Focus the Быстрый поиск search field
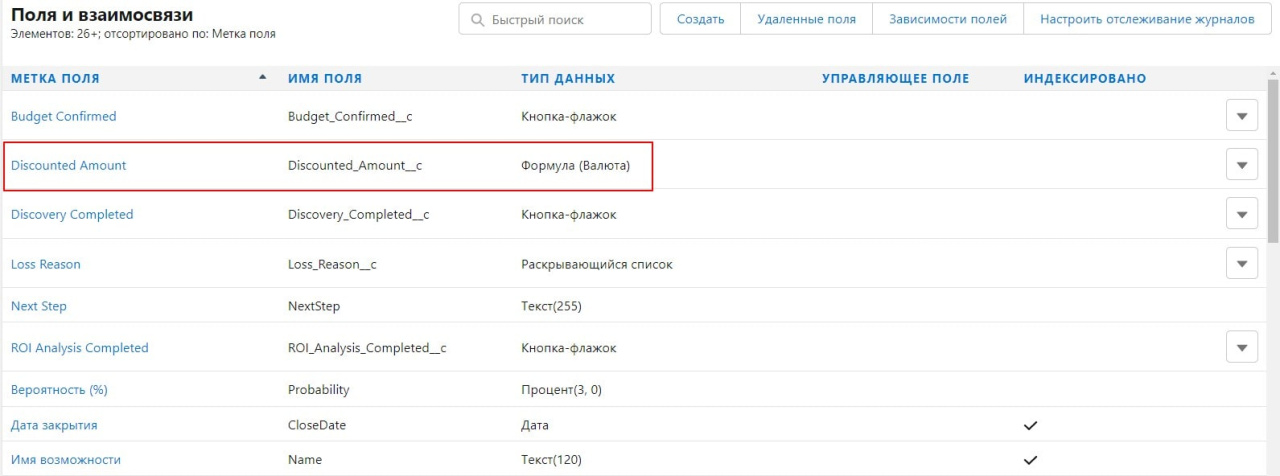 (555, 19)
